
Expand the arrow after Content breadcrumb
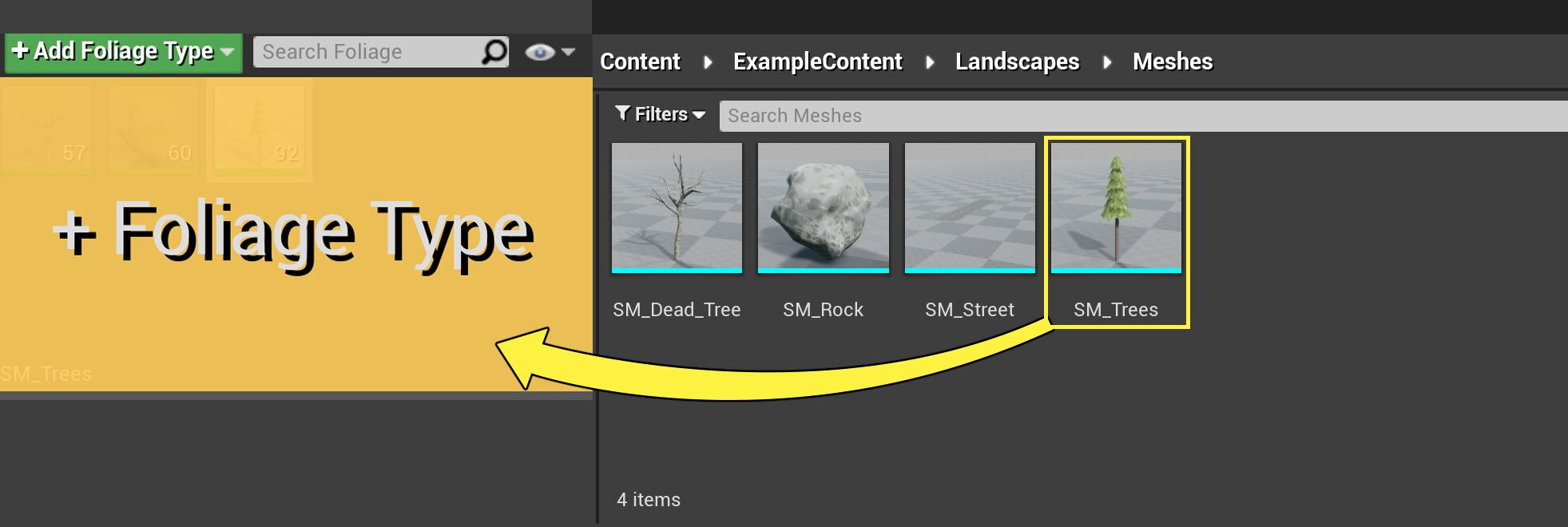[708, 61]
